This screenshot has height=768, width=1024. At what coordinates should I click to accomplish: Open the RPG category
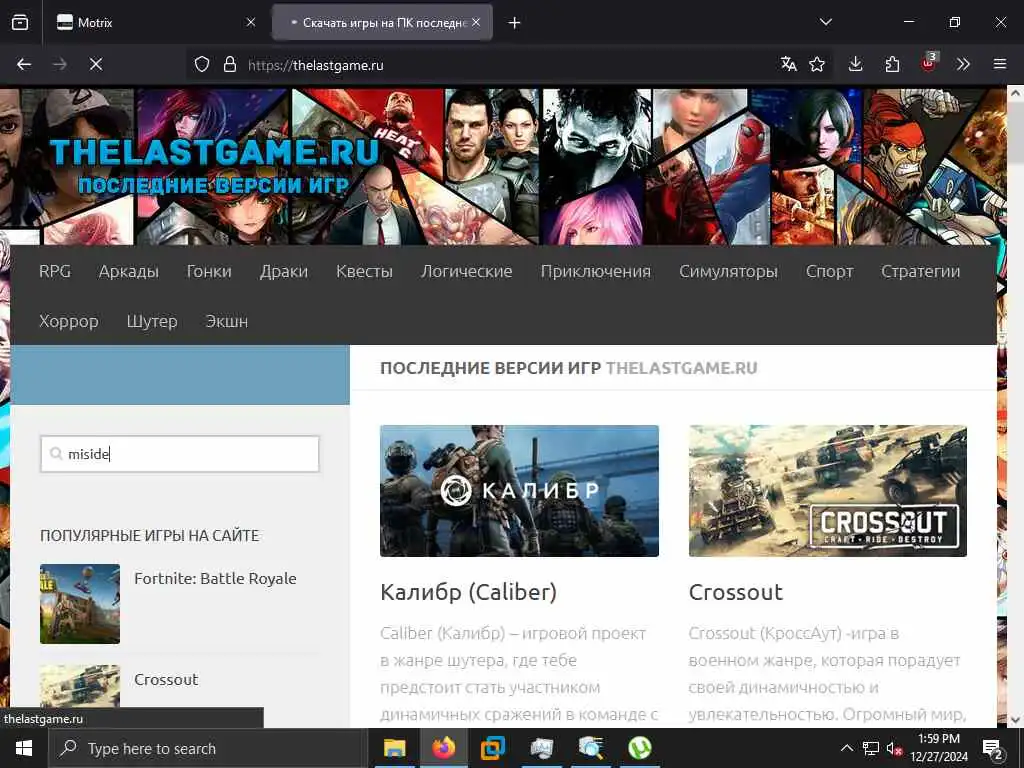click(55, 271)
